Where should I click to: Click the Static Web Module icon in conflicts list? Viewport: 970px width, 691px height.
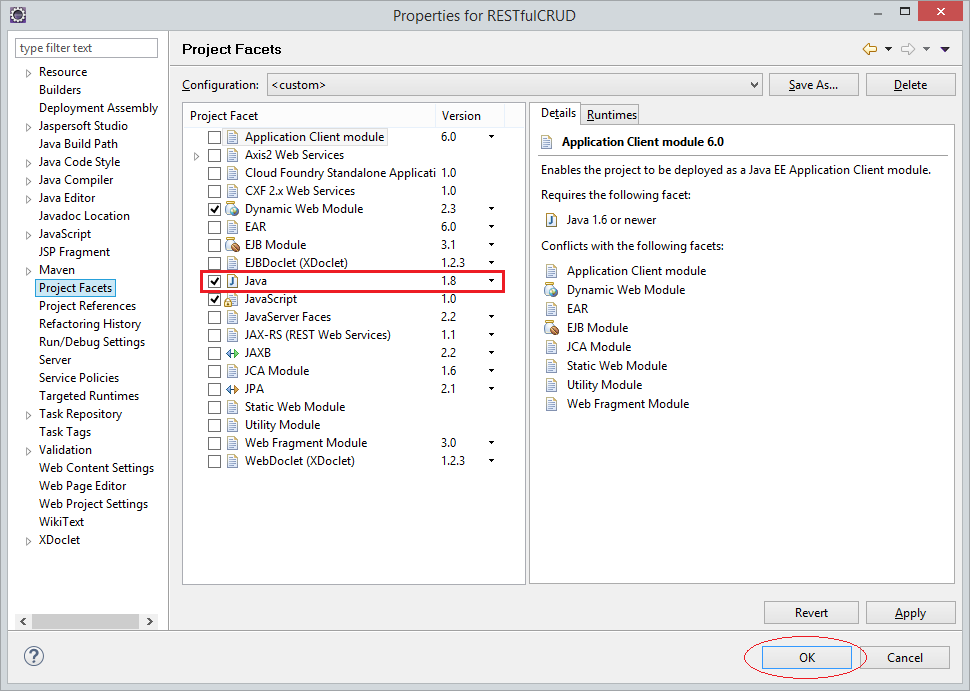pyautogui.click(x=551, y=366)
